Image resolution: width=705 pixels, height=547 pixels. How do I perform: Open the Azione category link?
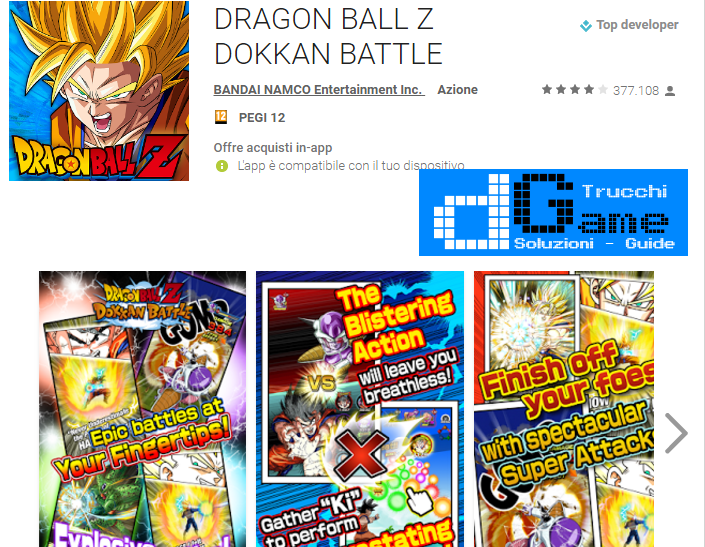coord(457,90)
